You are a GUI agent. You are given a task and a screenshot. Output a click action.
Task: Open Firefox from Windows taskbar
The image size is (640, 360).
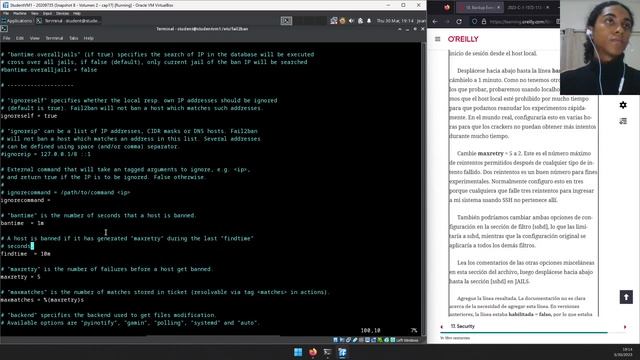point(313,352)
